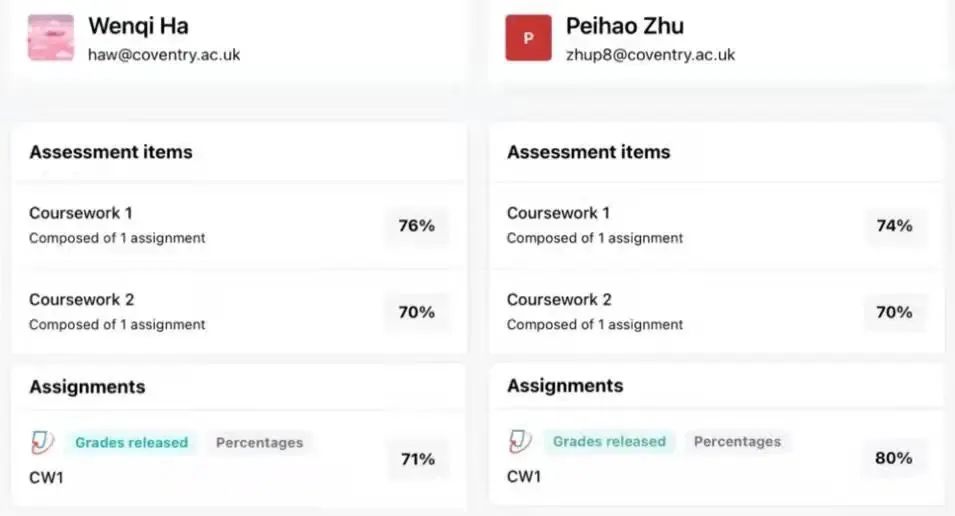Select Peihao Zhu's Coursework 1 row
955x516 pixels.
coord(716,225)
